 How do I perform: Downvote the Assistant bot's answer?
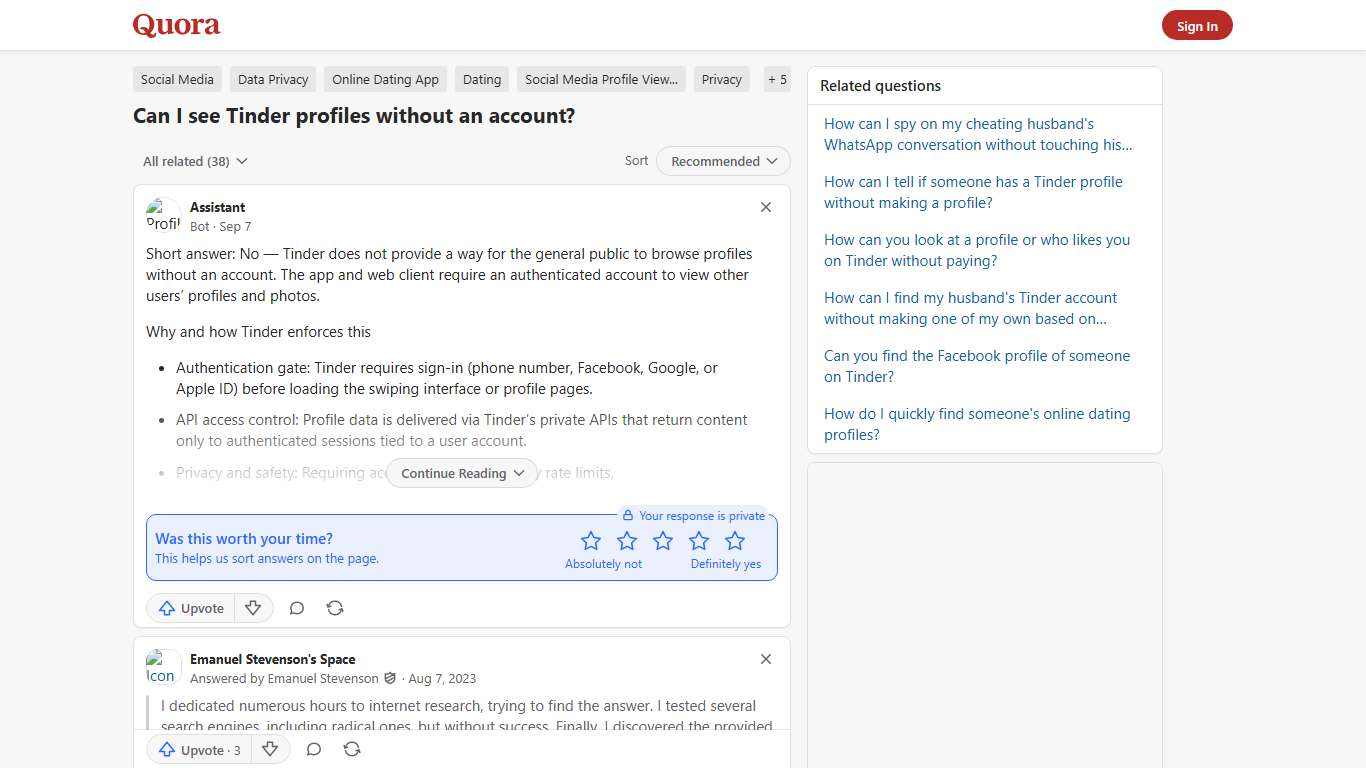pyautogui.click(x=253, y=608)
